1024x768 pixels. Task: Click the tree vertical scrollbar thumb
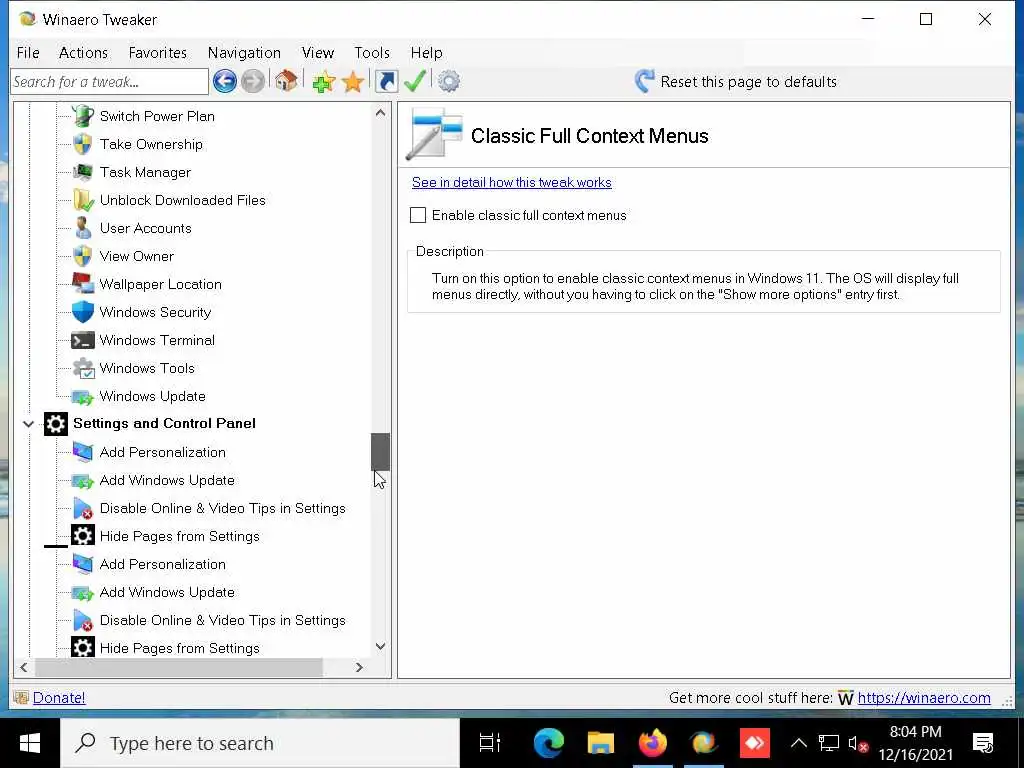coord(380,452)
